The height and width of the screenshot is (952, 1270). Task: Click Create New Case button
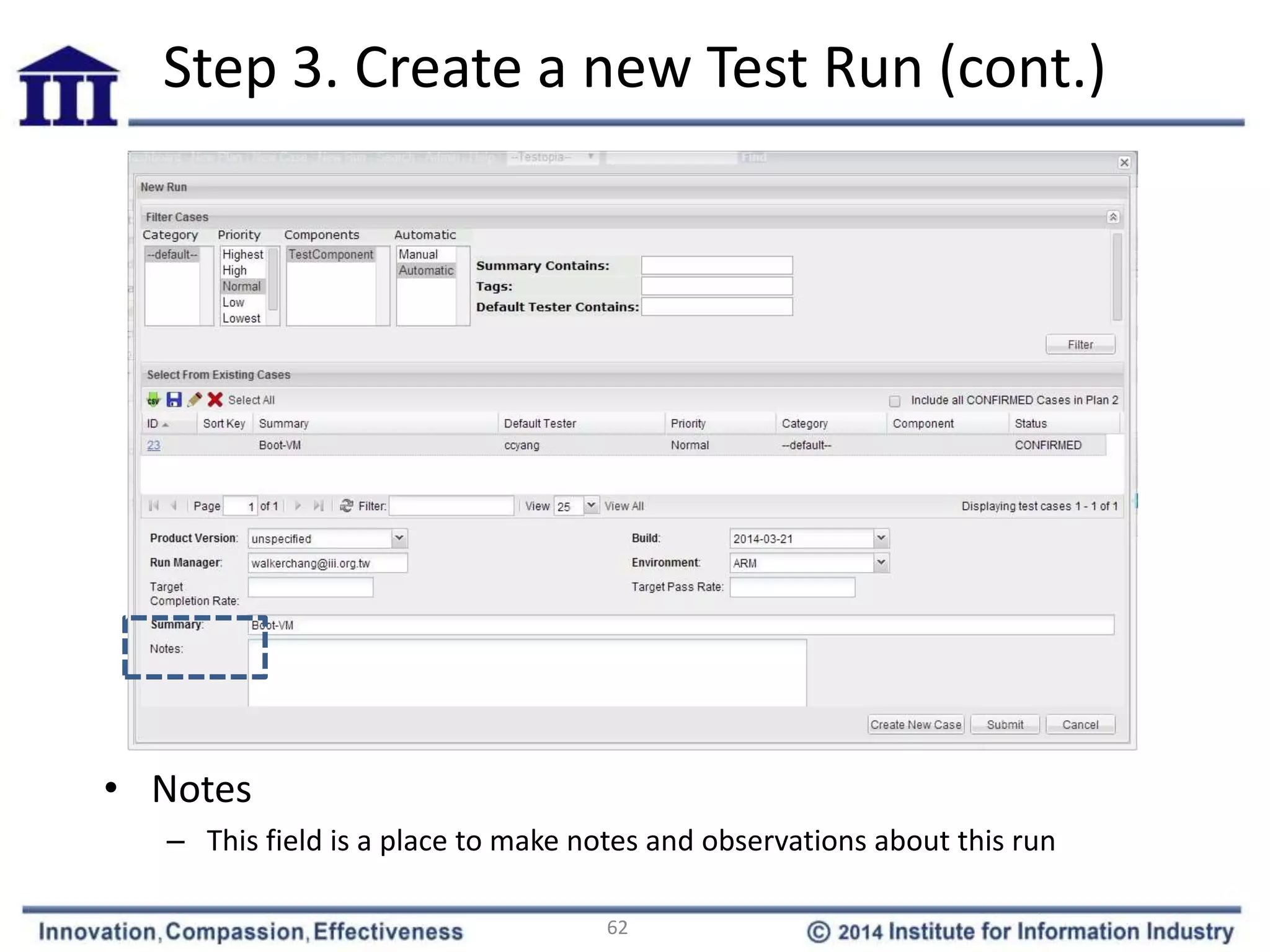[x=916, y=725]
